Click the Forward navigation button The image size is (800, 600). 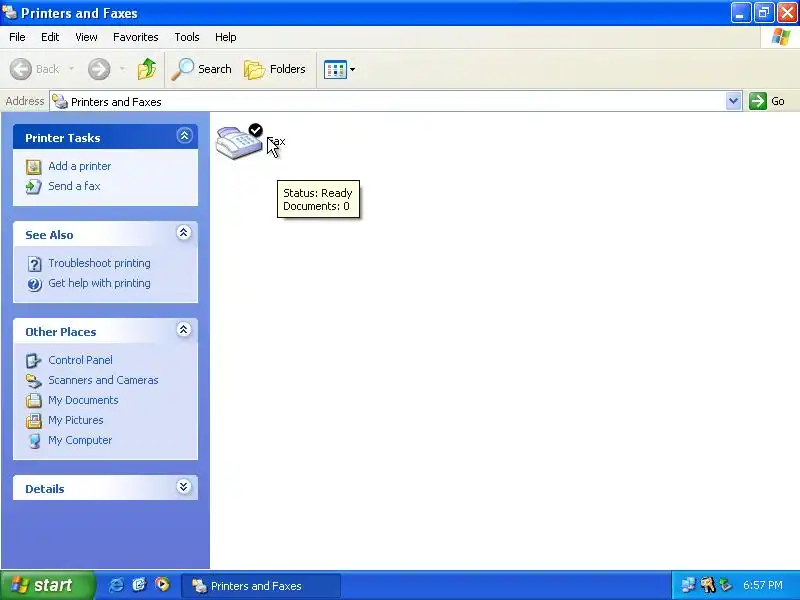pos(99,69)
